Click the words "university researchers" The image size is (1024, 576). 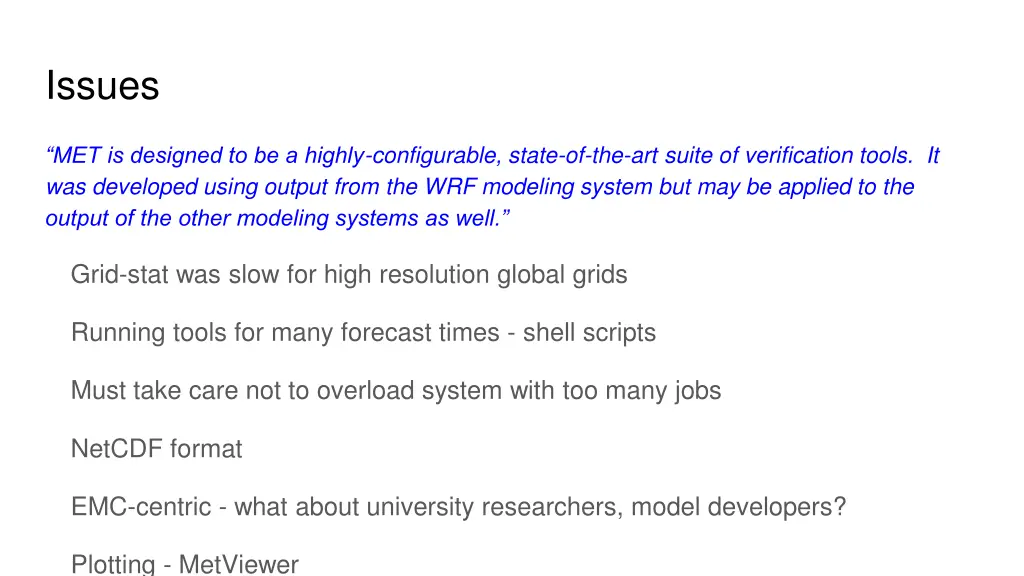[494, 507]
